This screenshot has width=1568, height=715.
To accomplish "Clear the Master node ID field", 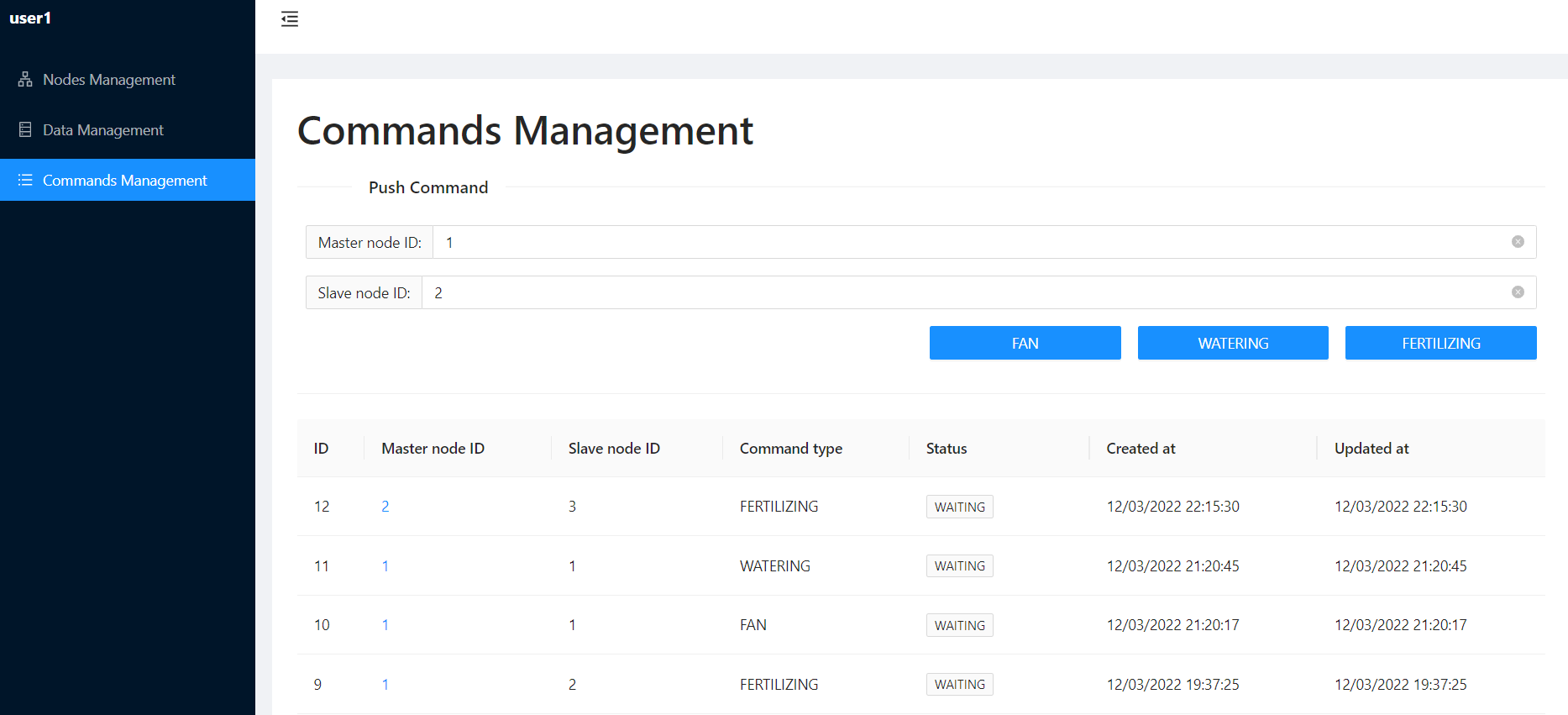I will pos(1518,242).
